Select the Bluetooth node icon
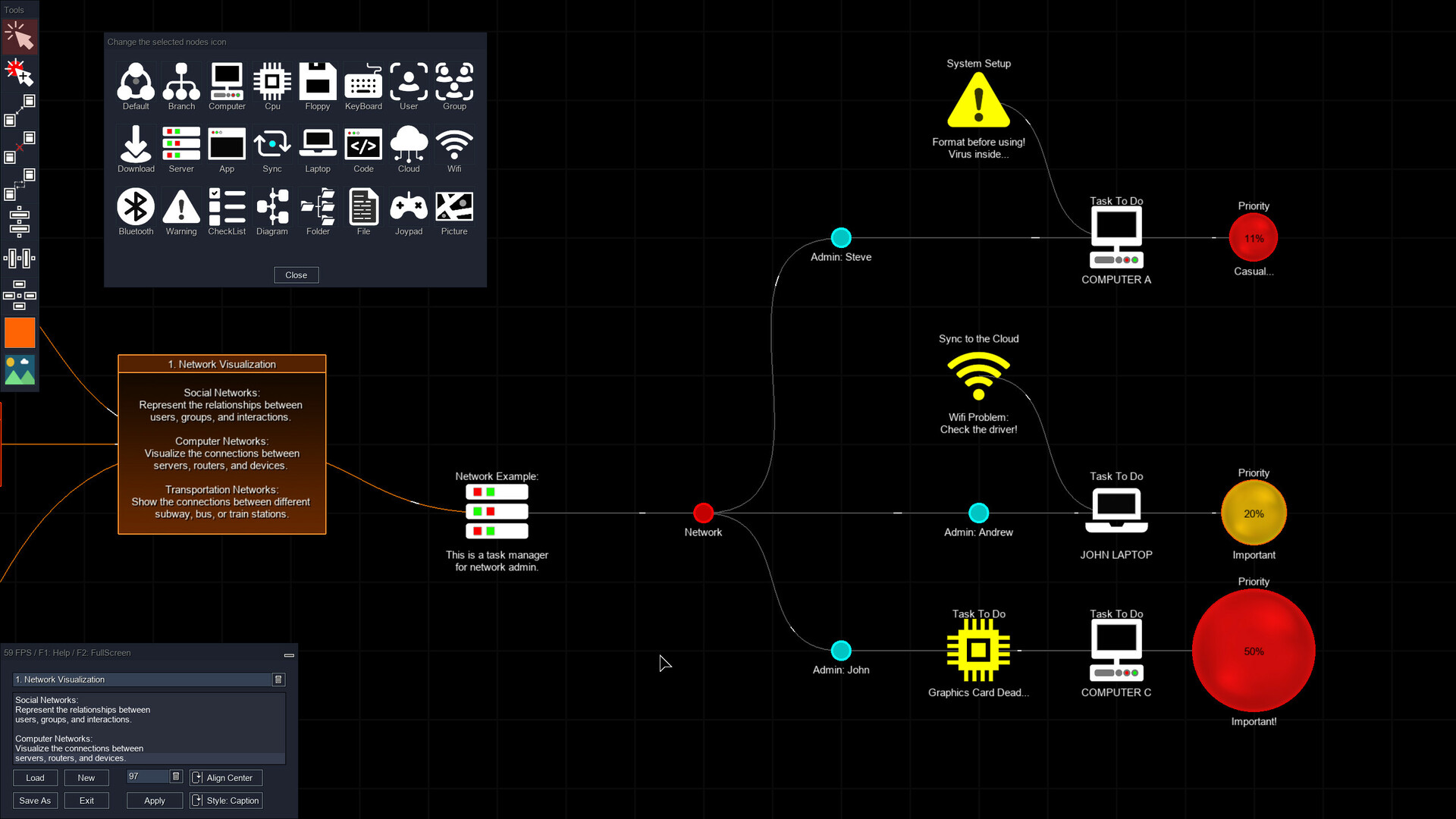Screen dimensions: 1456x819 coord(136,206)
